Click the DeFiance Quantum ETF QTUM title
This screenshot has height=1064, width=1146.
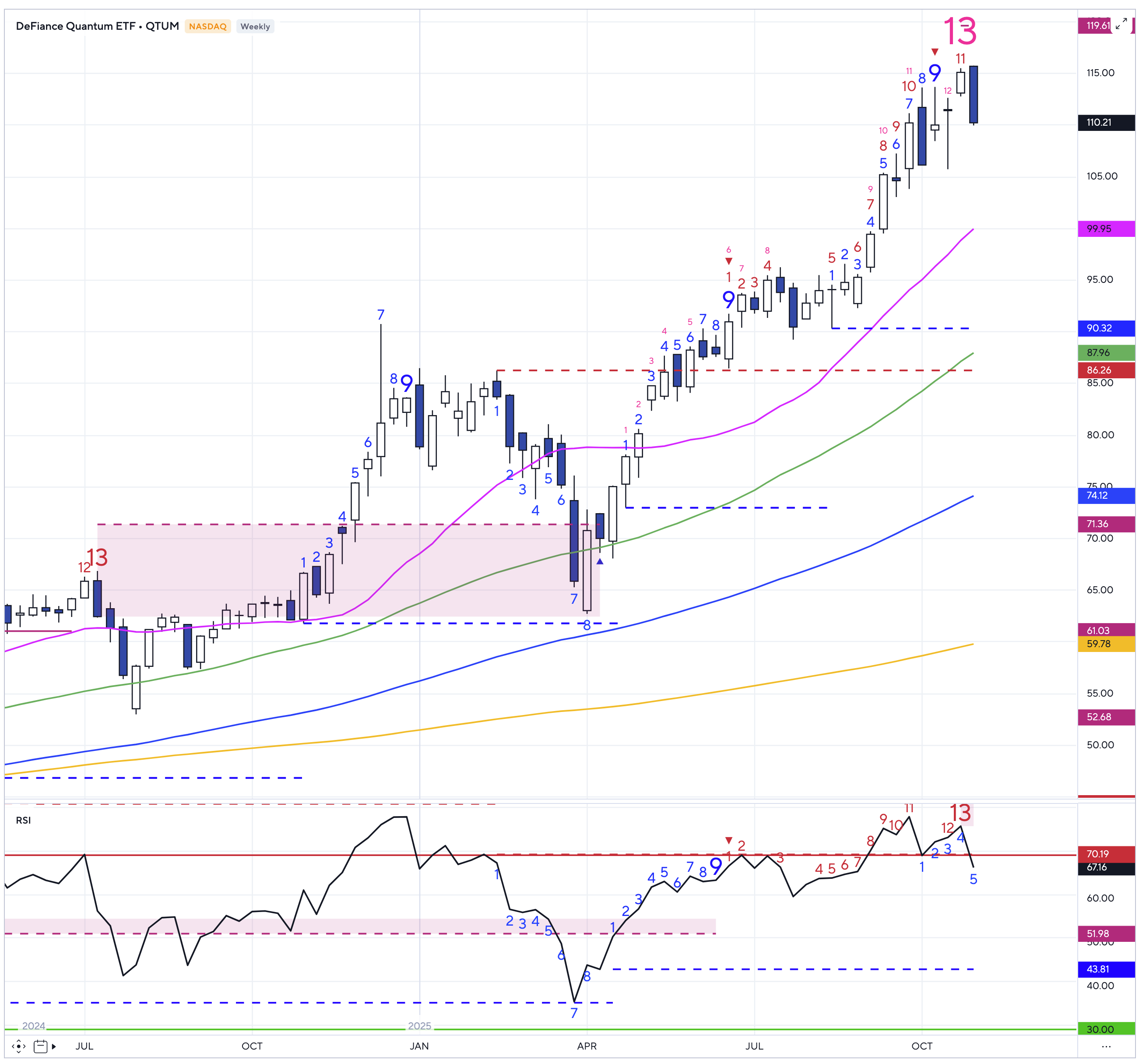pos(97,26)
